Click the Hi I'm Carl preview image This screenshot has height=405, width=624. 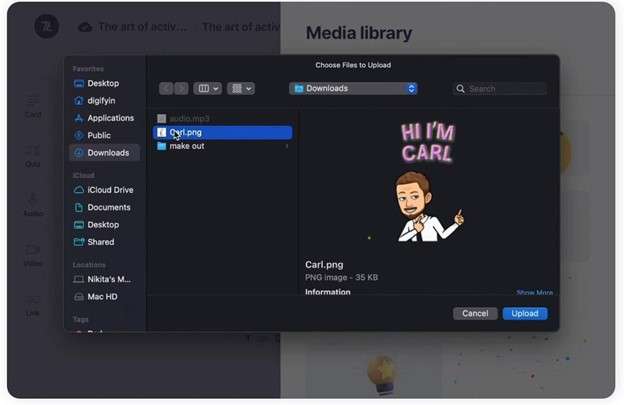pos(428,181)
